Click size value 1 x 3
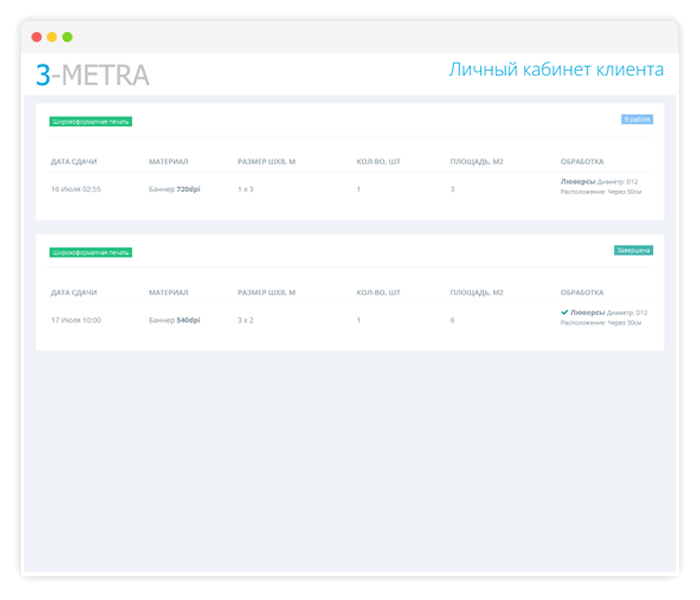 pos(246,189)
